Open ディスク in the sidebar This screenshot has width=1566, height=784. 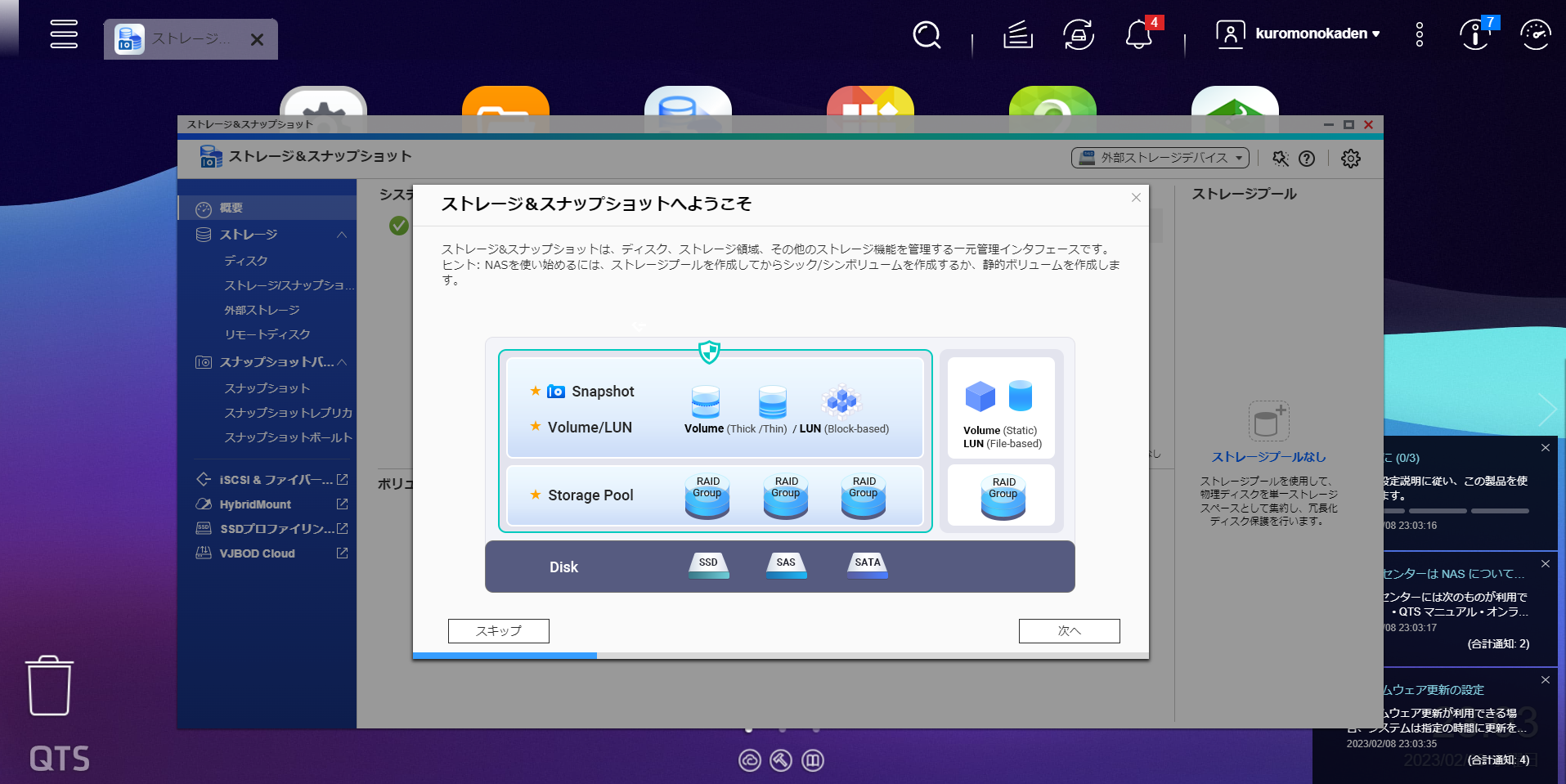246,260
